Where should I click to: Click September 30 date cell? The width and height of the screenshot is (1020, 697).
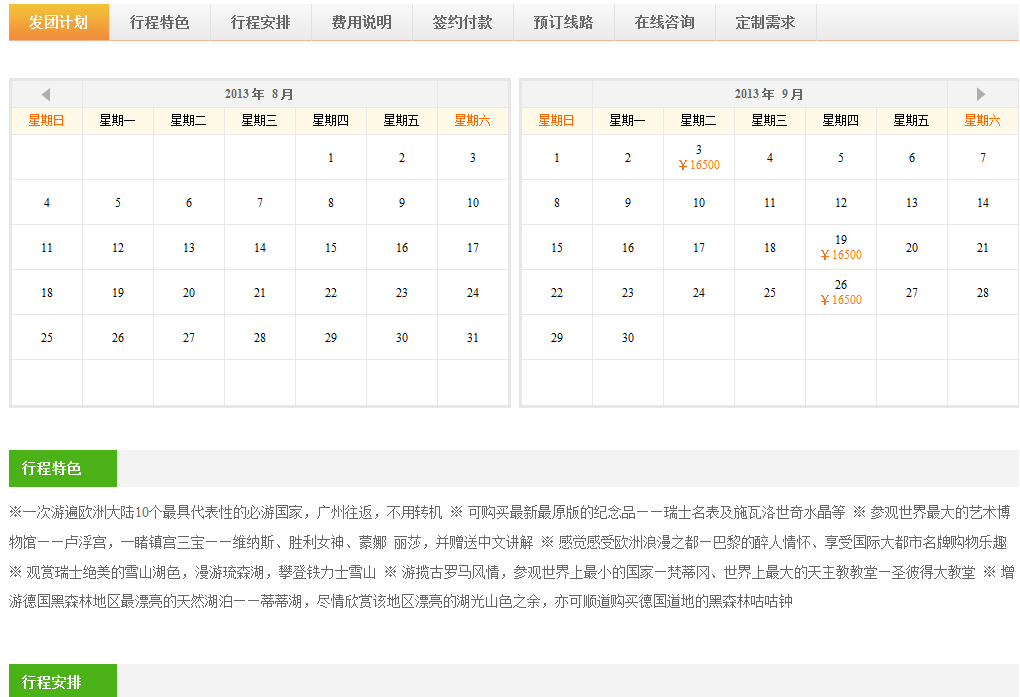click(x=628, y=338)
